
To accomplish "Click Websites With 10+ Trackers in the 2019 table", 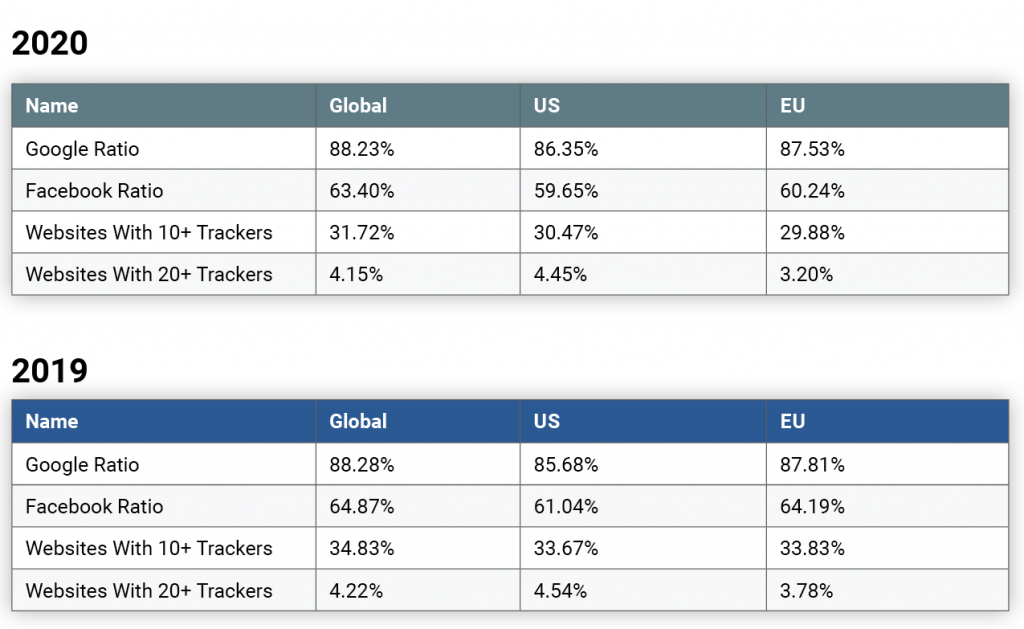I will coord(149,548).
